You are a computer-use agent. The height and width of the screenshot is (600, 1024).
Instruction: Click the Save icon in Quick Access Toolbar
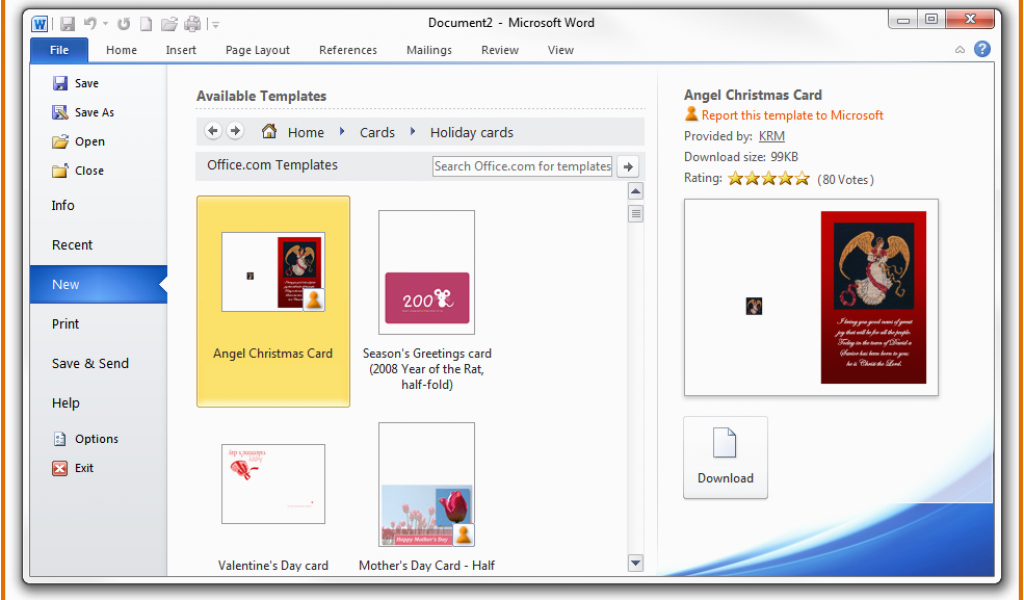[x=67, y=24]
